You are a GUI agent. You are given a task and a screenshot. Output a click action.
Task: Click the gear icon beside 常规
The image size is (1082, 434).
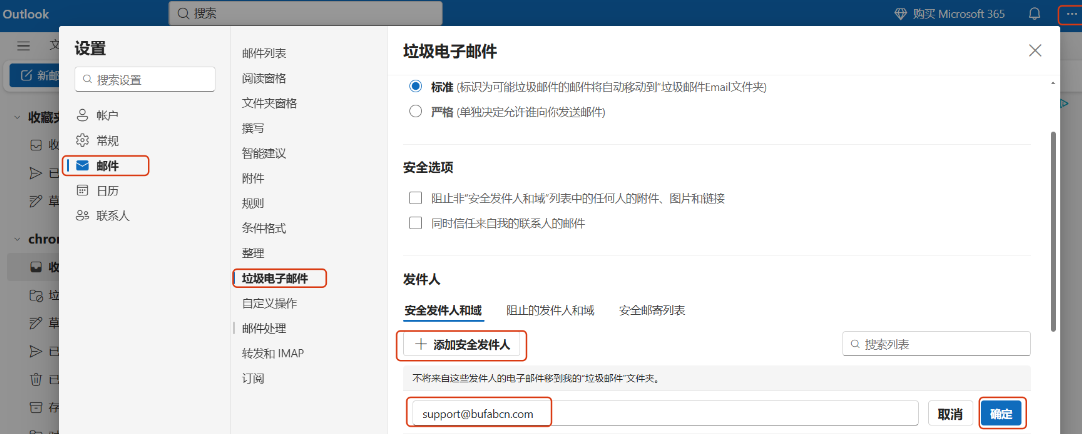click(83, 141)
